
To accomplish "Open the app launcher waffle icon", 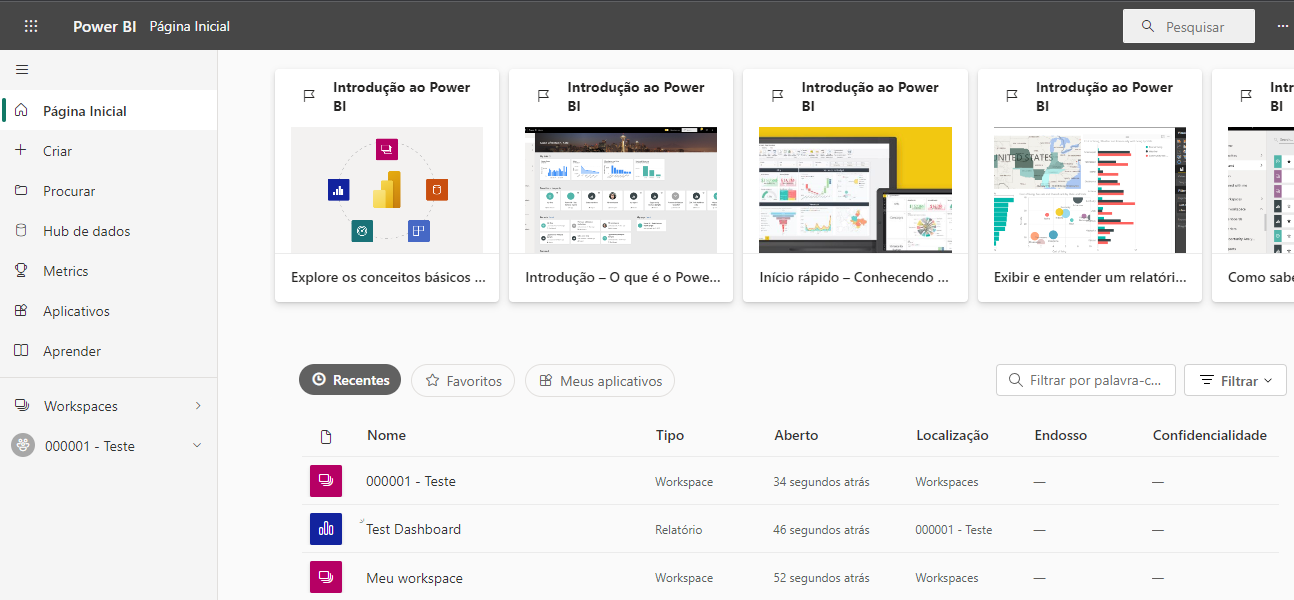I will click(31, 26).
